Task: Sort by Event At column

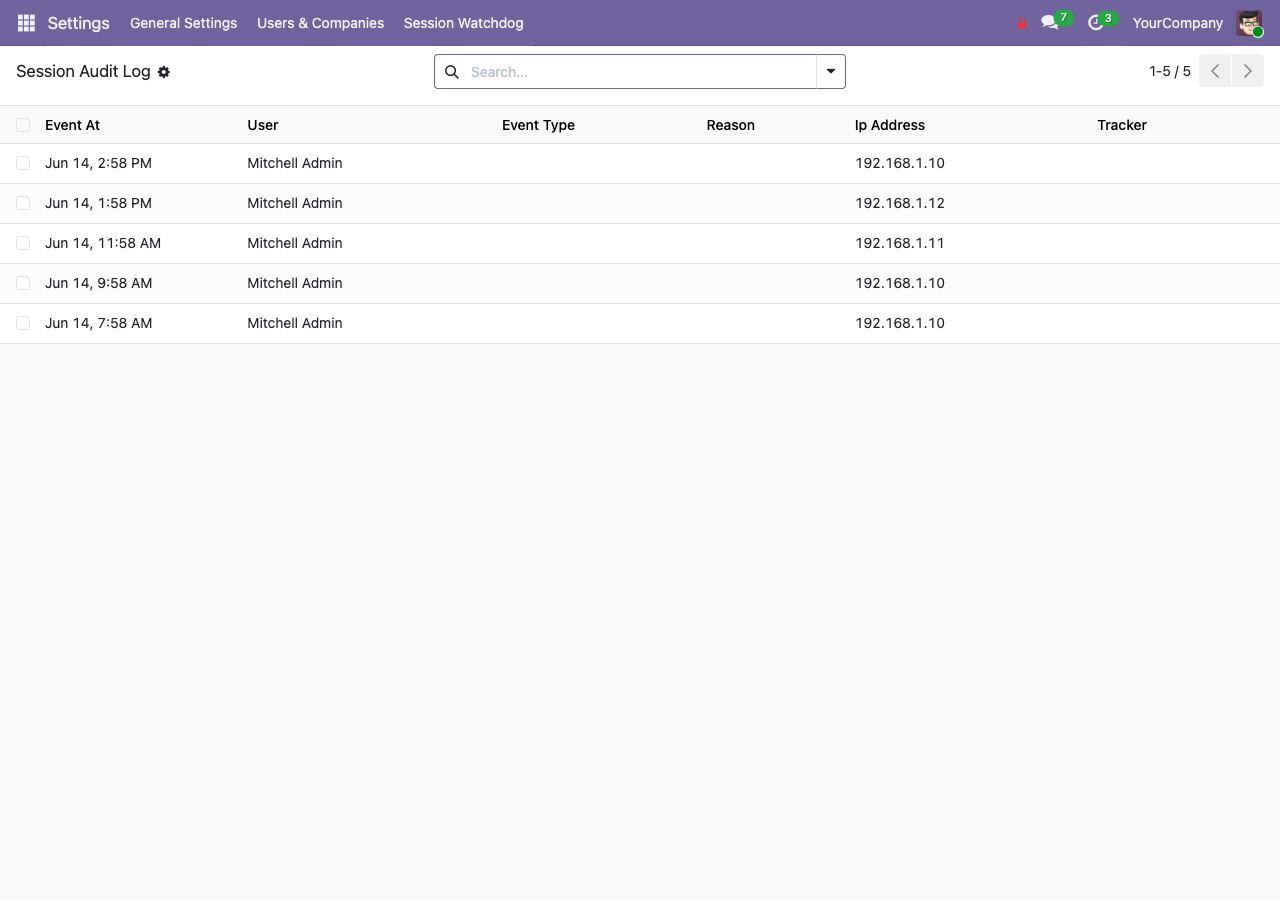Action: pos(72,125)
